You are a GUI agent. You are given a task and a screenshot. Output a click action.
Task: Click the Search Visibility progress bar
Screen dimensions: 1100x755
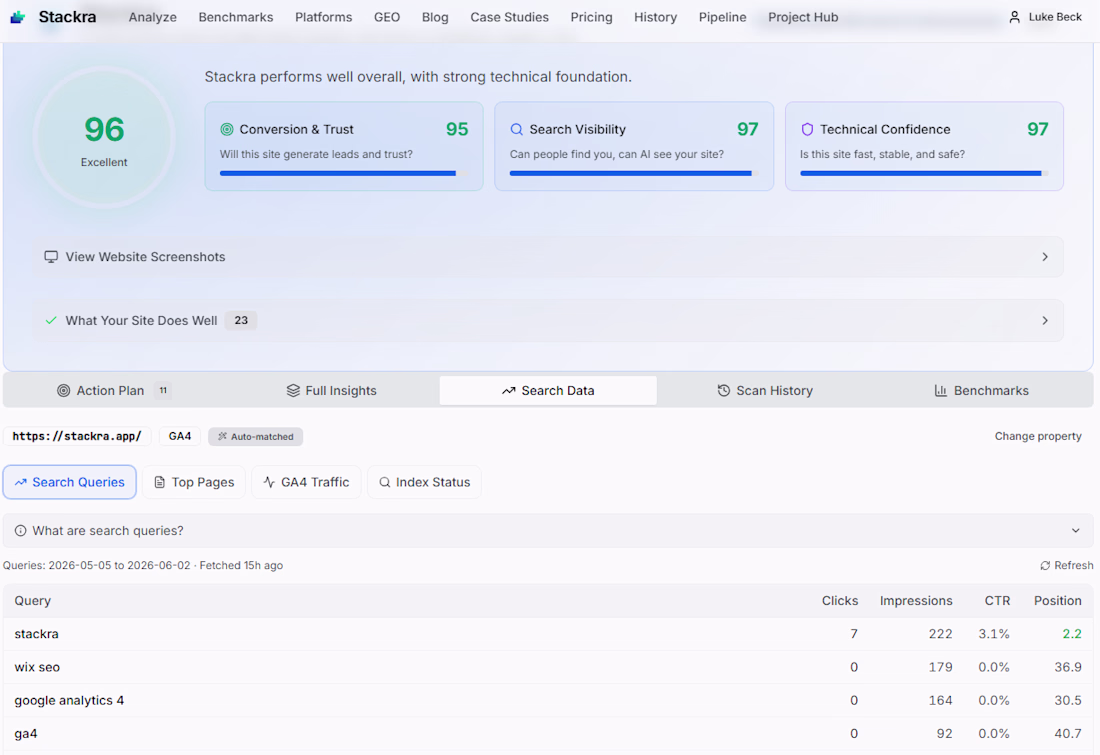click(x=633, y=173)
